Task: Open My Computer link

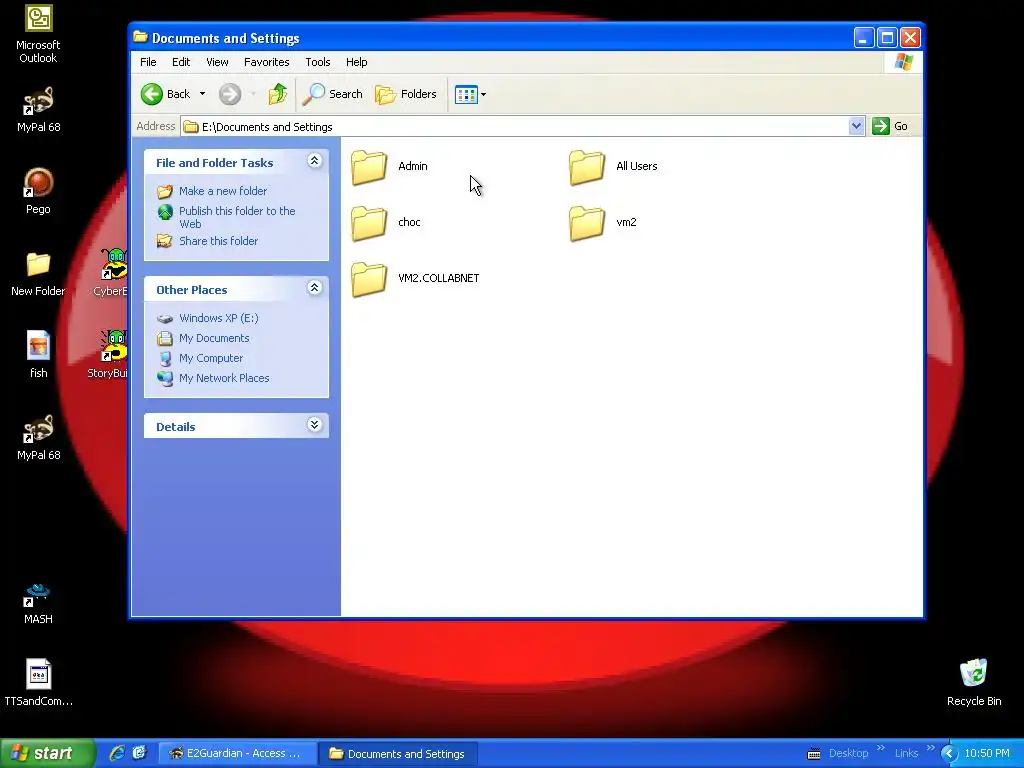Action: pos(211,358)
